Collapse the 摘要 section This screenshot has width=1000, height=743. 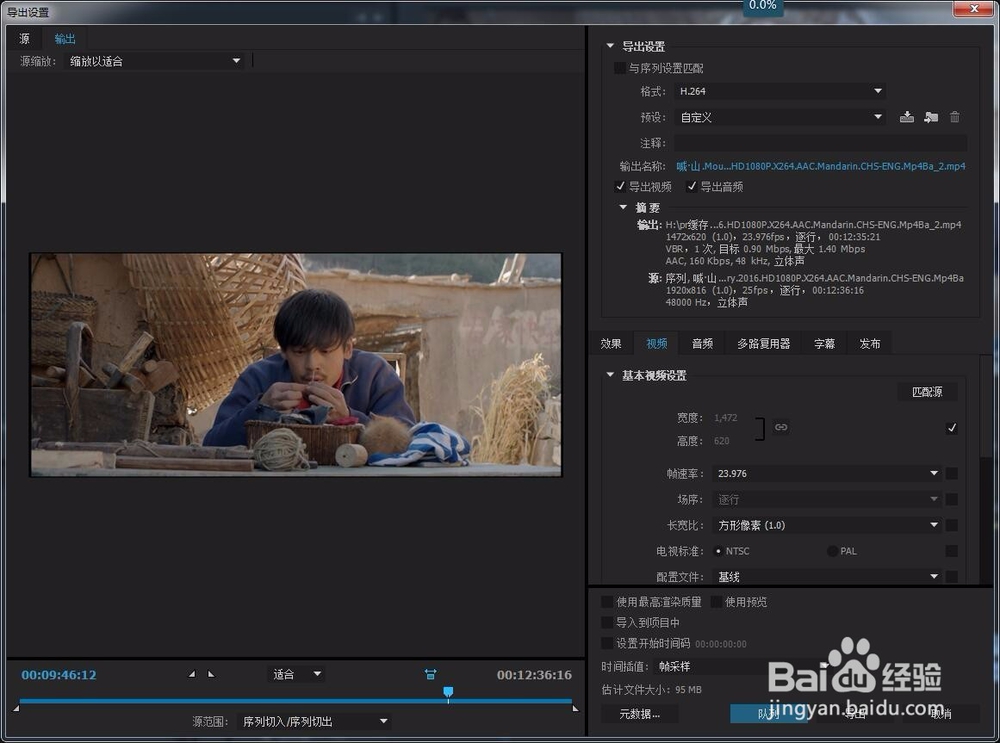click(623, 207)
